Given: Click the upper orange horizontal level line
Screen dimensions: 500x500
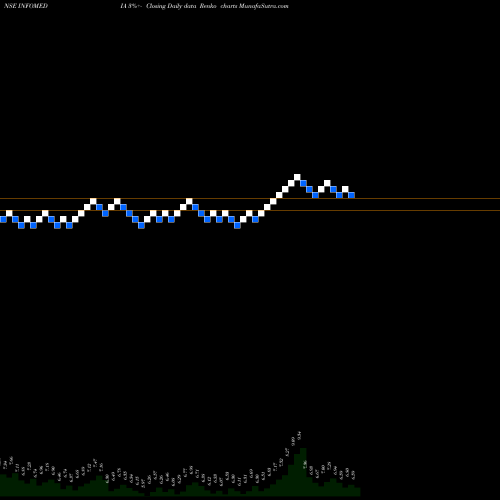Looking at the screenshot, I should 250,199.
